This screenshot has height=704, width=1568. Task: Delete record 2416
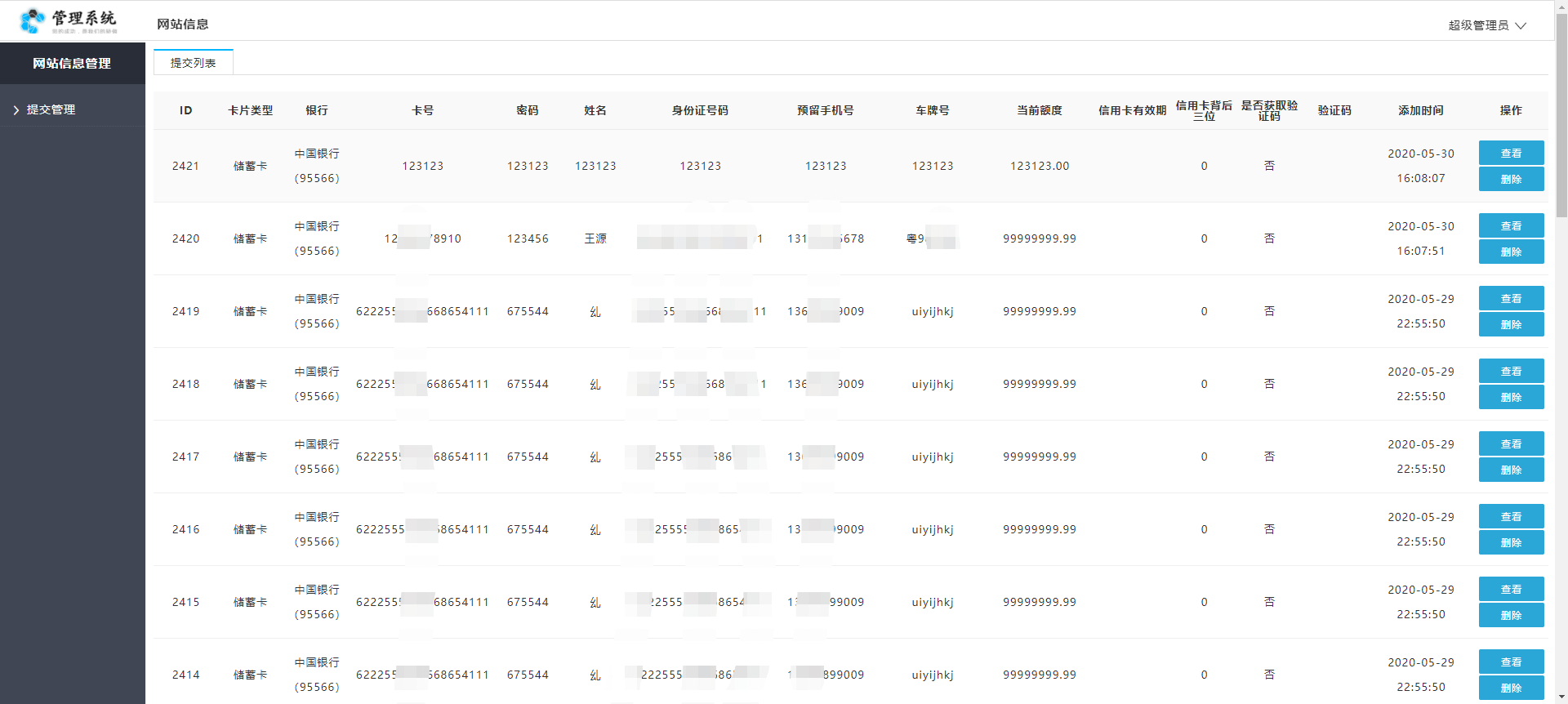point(1511,542)
